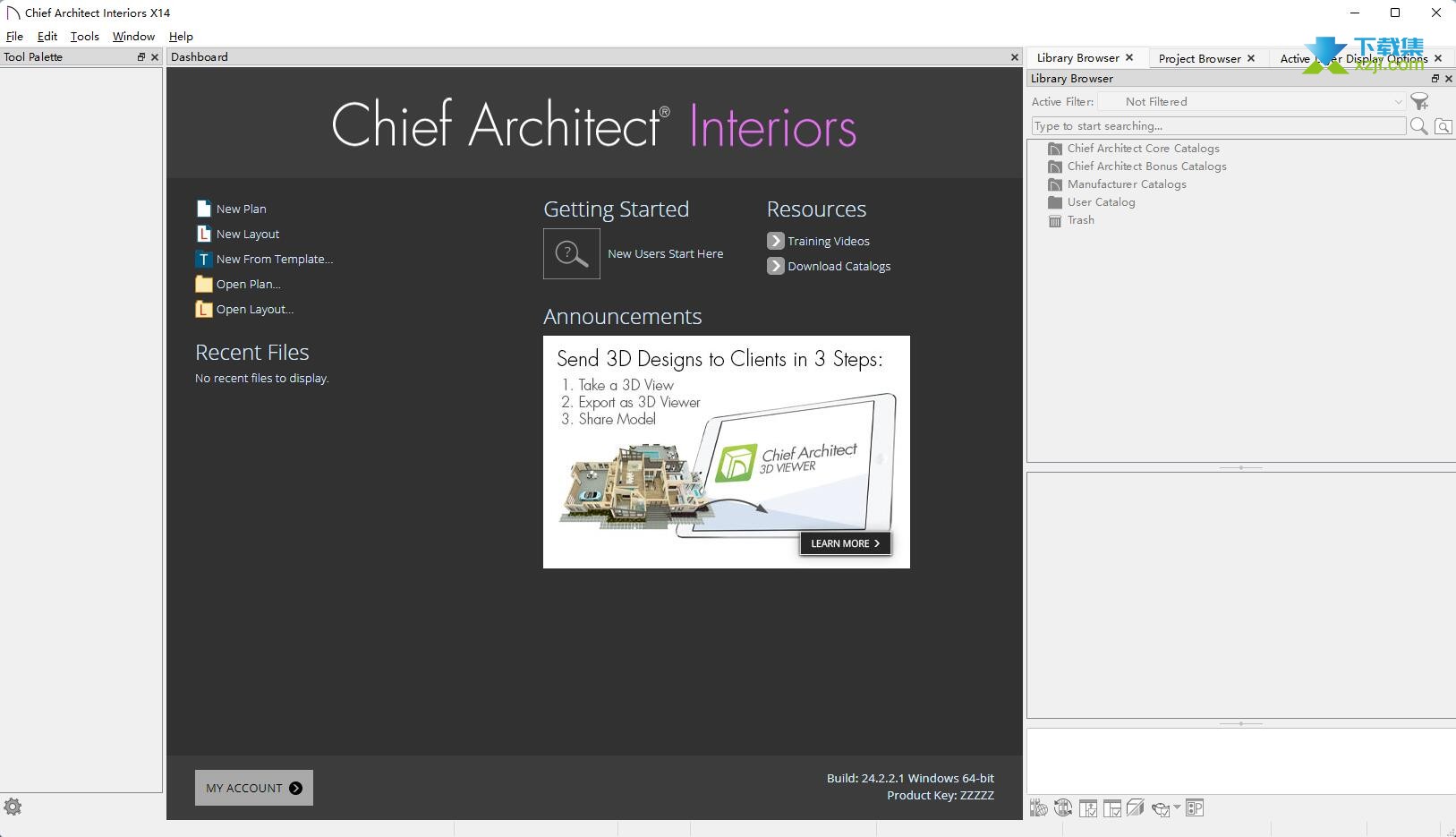Click the Open Layout... link
Viewport: 1456px width, 837px height.
pyautogui.click(x=255, y=309)
